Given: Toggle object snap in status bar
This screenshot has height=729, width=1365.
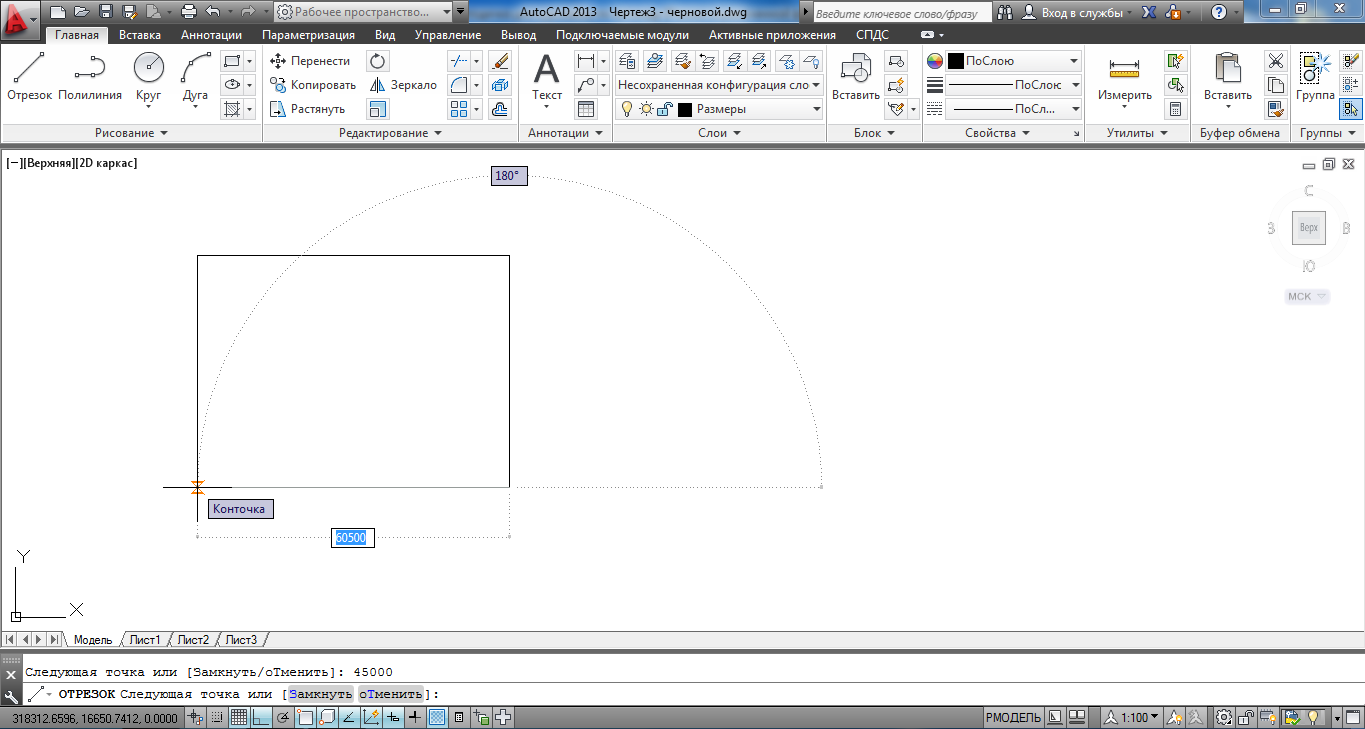Looking at the screenshot, I should [x=304, y=717].
